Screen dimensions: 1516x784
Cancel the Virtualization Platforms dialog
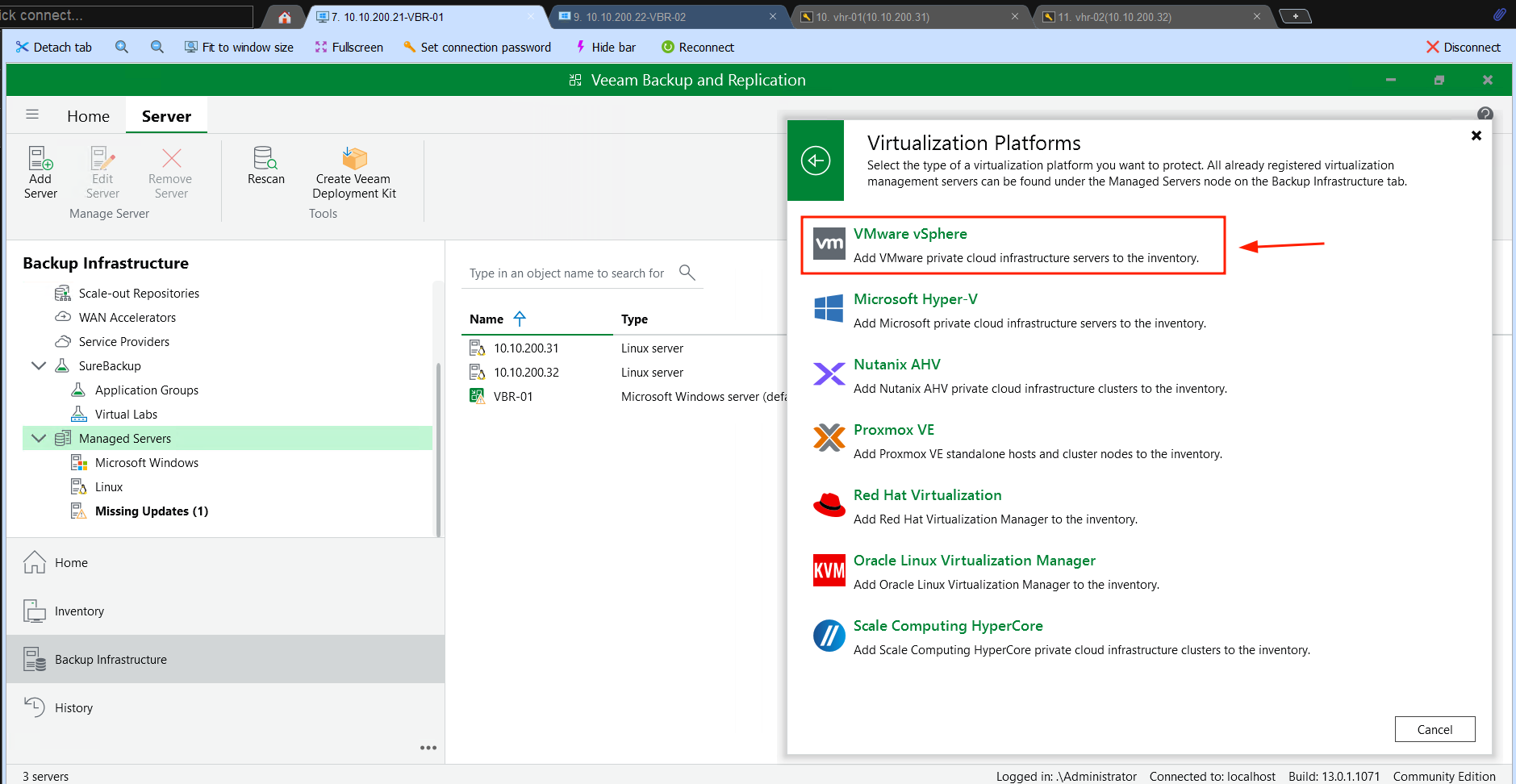(1435, 729)
